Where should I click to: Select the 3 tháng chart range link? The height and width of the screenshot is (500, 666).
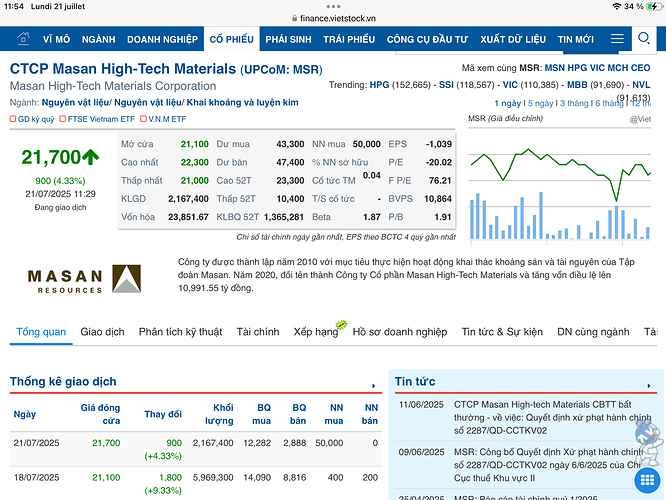[x=574, y=103]
